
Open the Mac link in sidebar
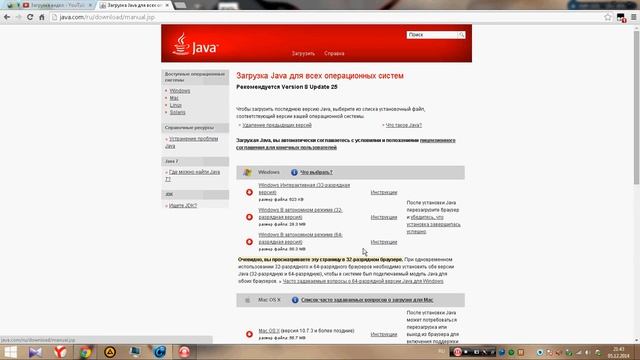pyautogui.click(x=174, y=98)
